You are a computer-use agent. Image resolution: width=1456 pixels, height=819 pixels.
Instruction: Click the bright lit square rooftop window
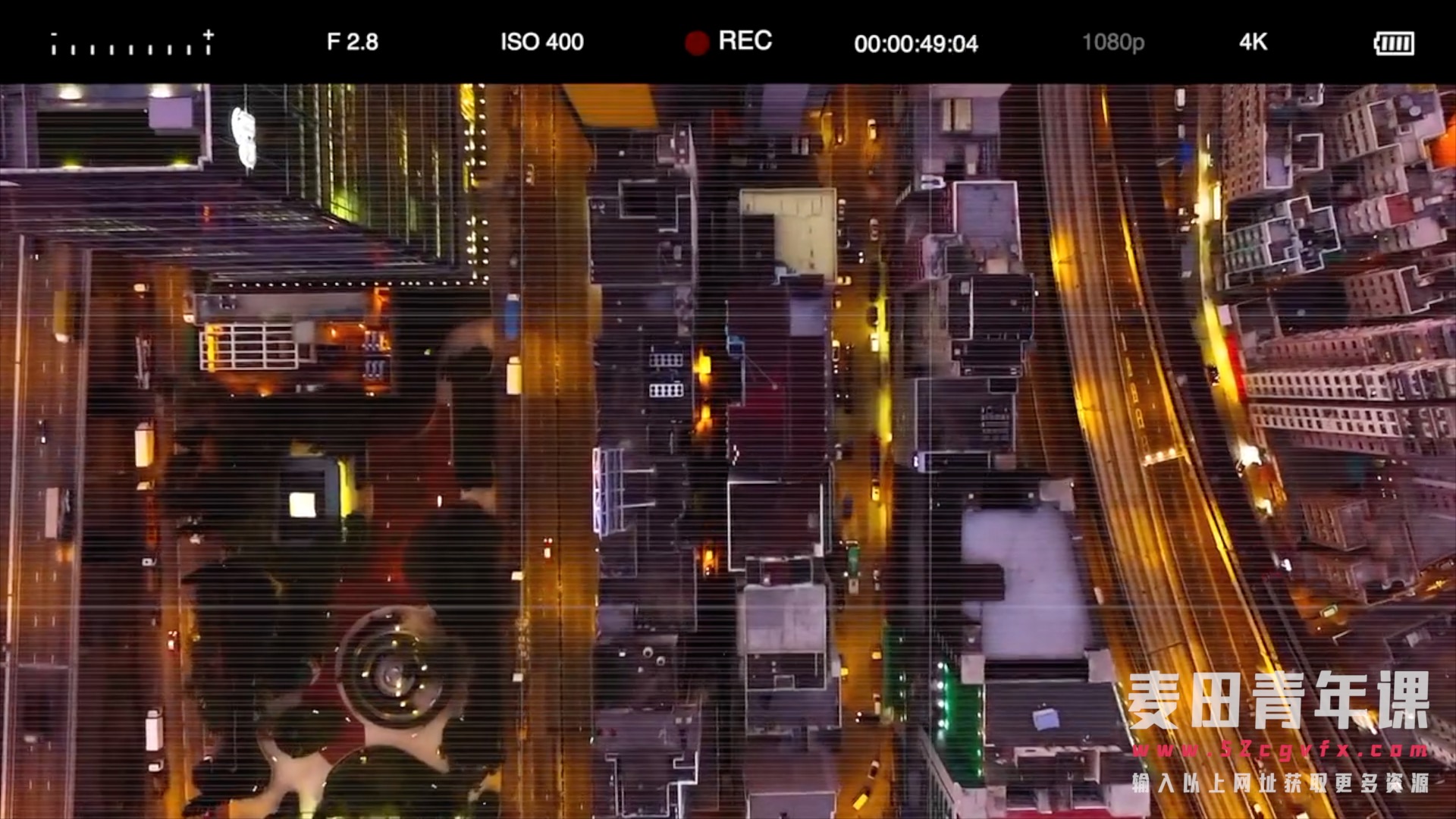tap(302, 504)
